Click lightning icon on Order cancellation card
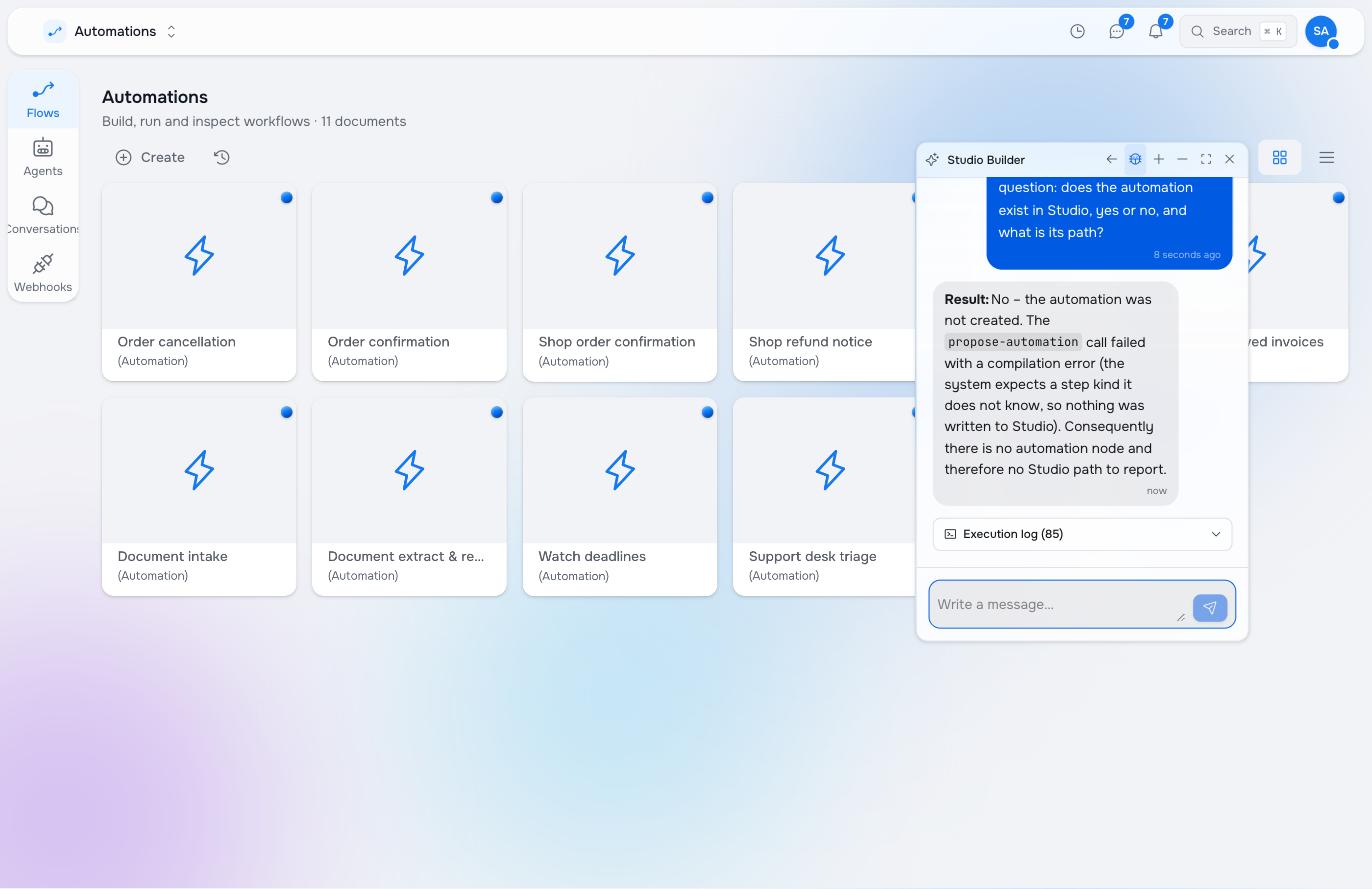The width and height of the screenshot is (1372, 889). [199, 256]
